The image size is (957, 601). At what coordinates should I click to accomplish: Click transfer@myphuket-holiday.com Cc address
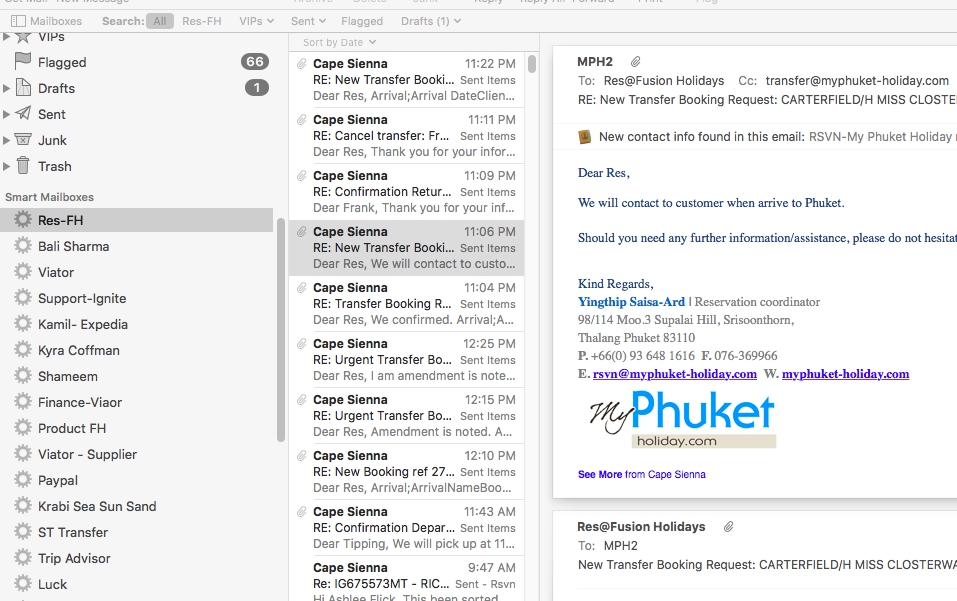coord(857,81)
